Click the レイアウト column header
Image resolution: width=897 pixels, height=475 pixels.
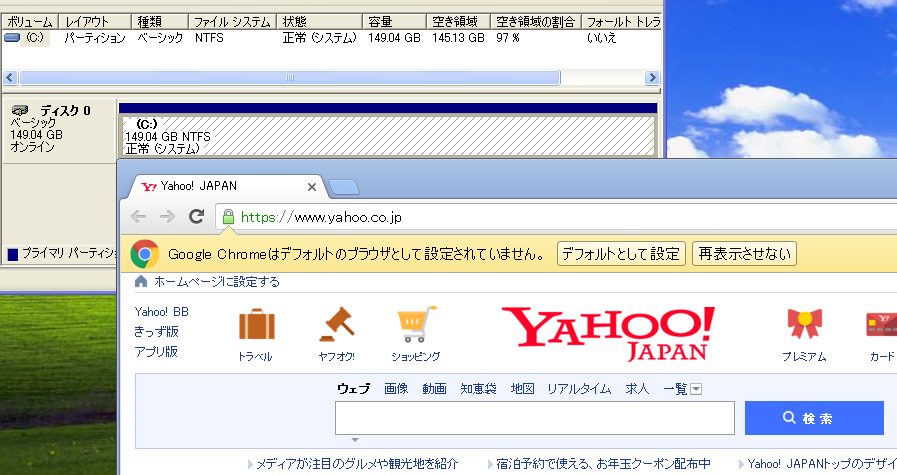coord(95,22)
